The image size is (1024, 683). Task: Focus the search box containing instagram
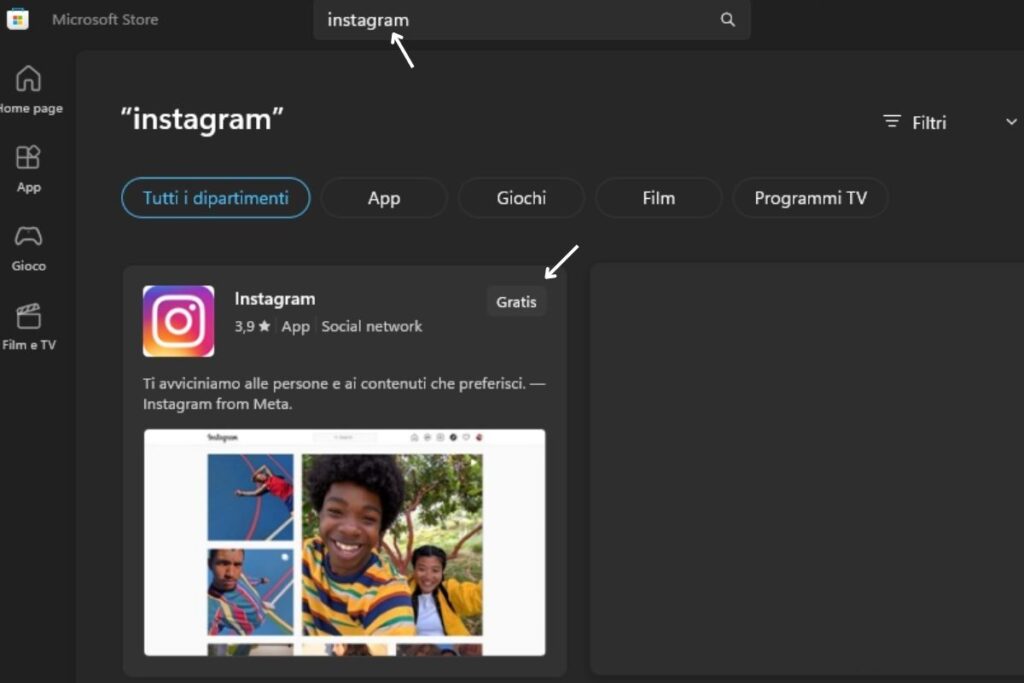[532, 20]
